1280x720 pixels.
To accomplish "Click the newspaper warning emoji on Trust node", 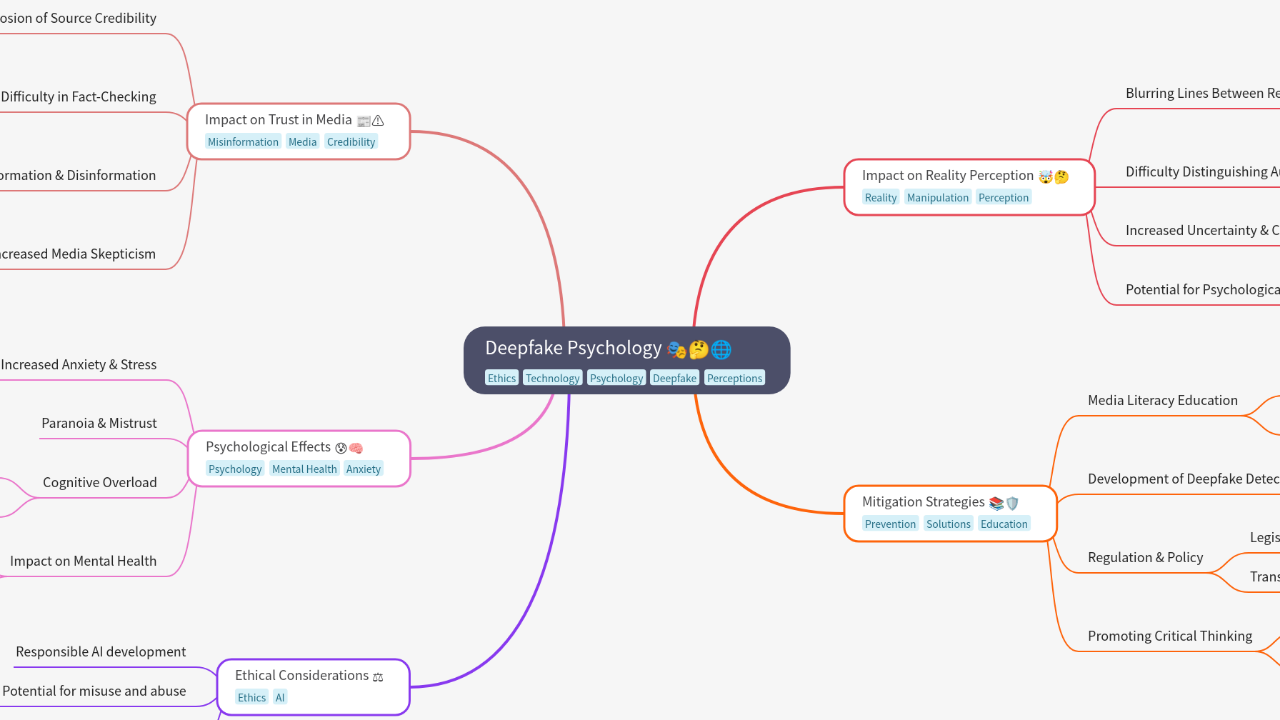I will pos(371,120).
